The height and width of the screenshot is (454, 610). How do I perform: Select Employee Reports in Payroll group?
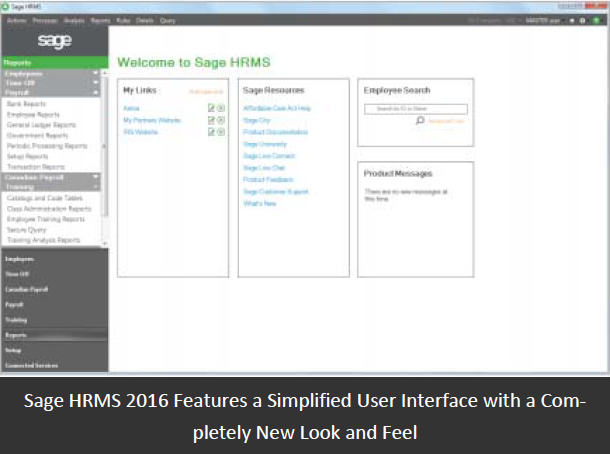[x=33, y=114]
